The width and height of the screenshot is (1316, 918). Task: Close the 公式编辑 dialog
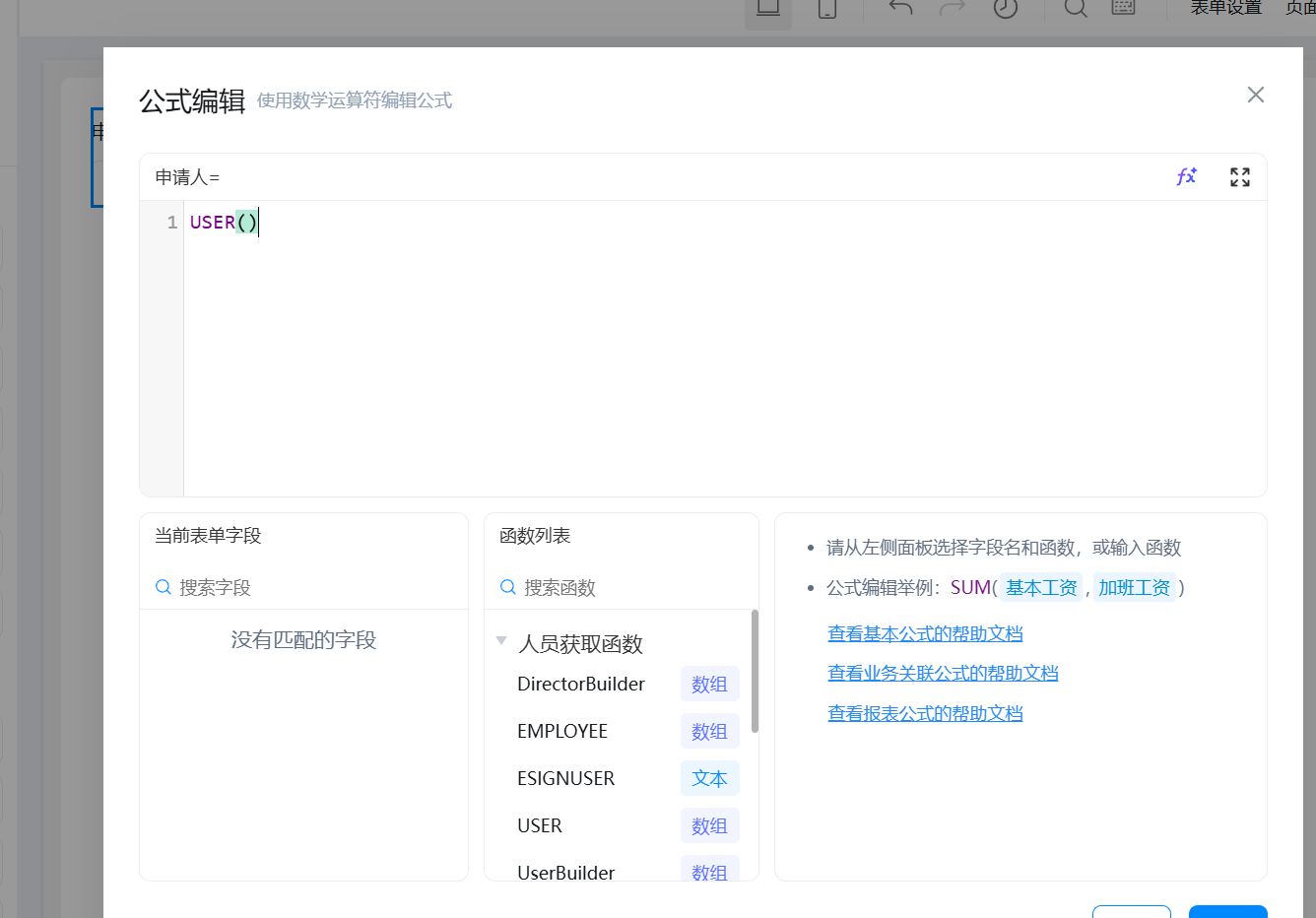(1255, 95)
